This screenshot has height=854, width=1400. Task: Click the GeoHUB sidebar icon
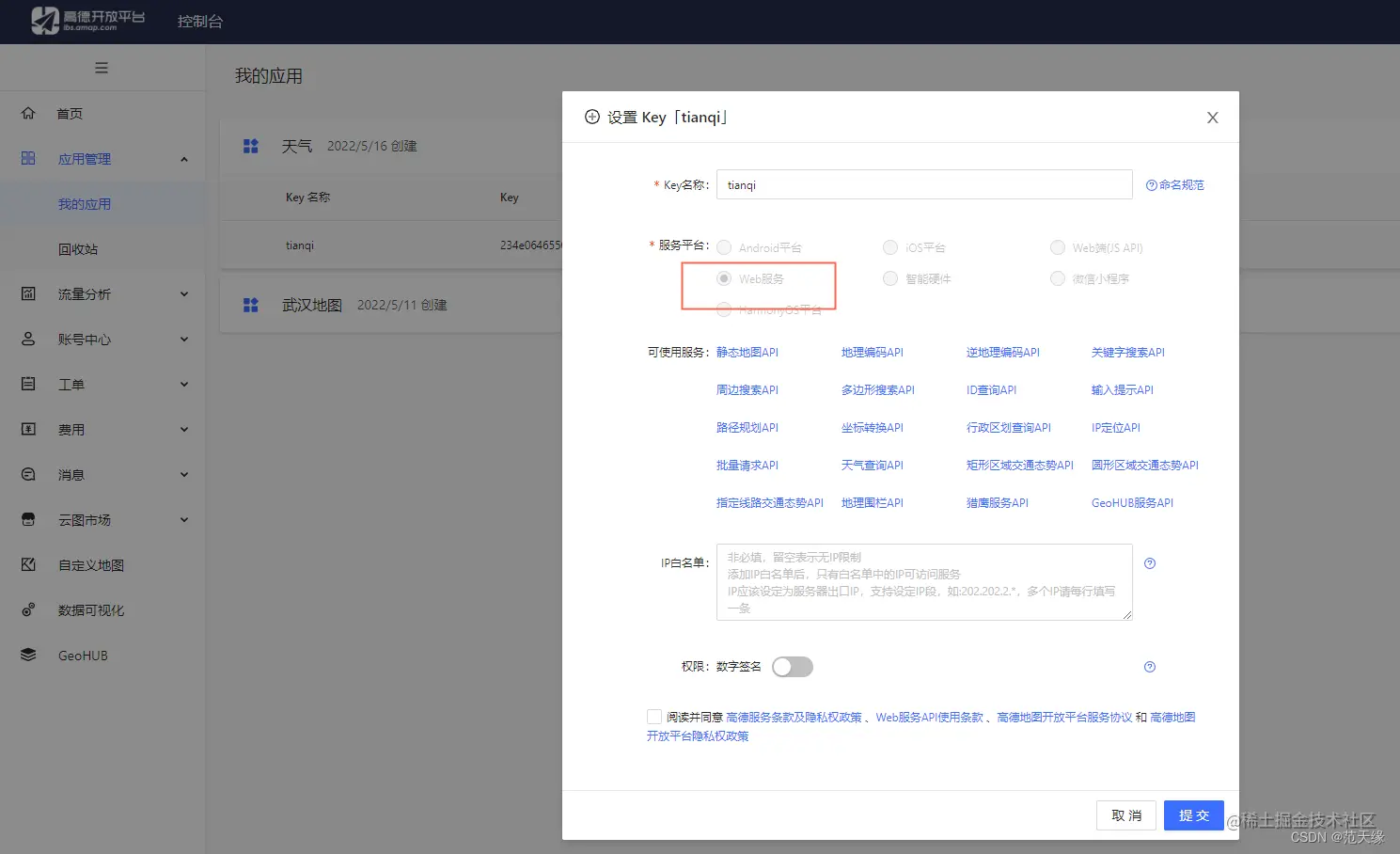27,655
